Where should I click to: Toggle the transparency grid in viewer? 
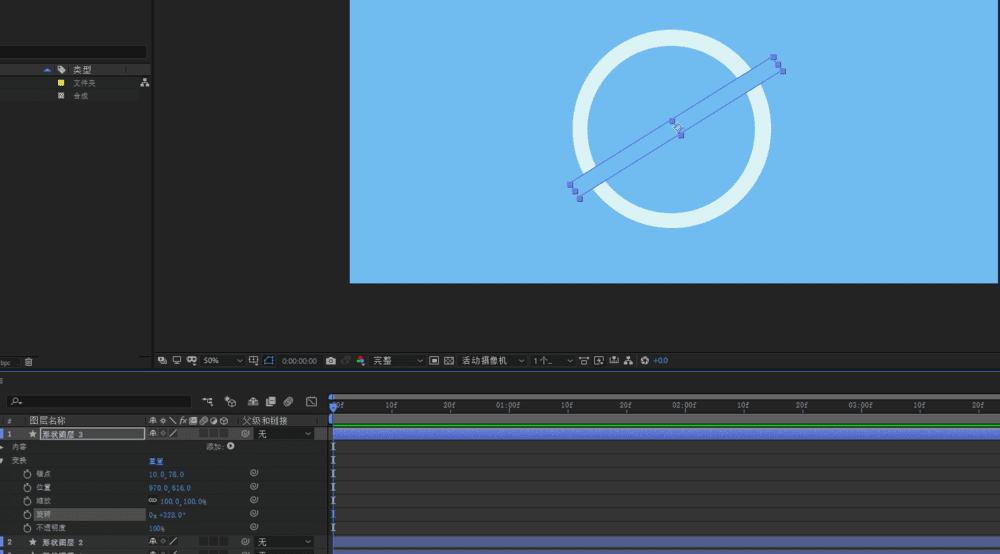click(449, 360)
